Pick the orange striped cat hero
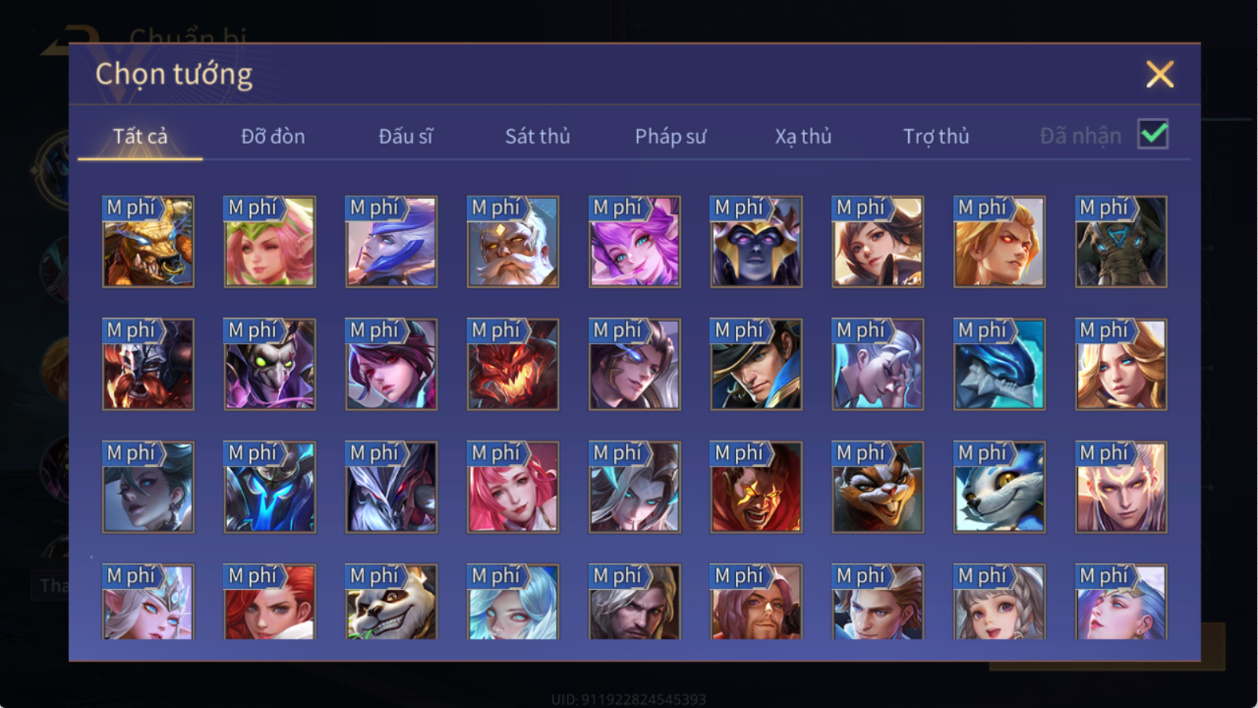The image size is (1258, 708). [x=878, y=488]
